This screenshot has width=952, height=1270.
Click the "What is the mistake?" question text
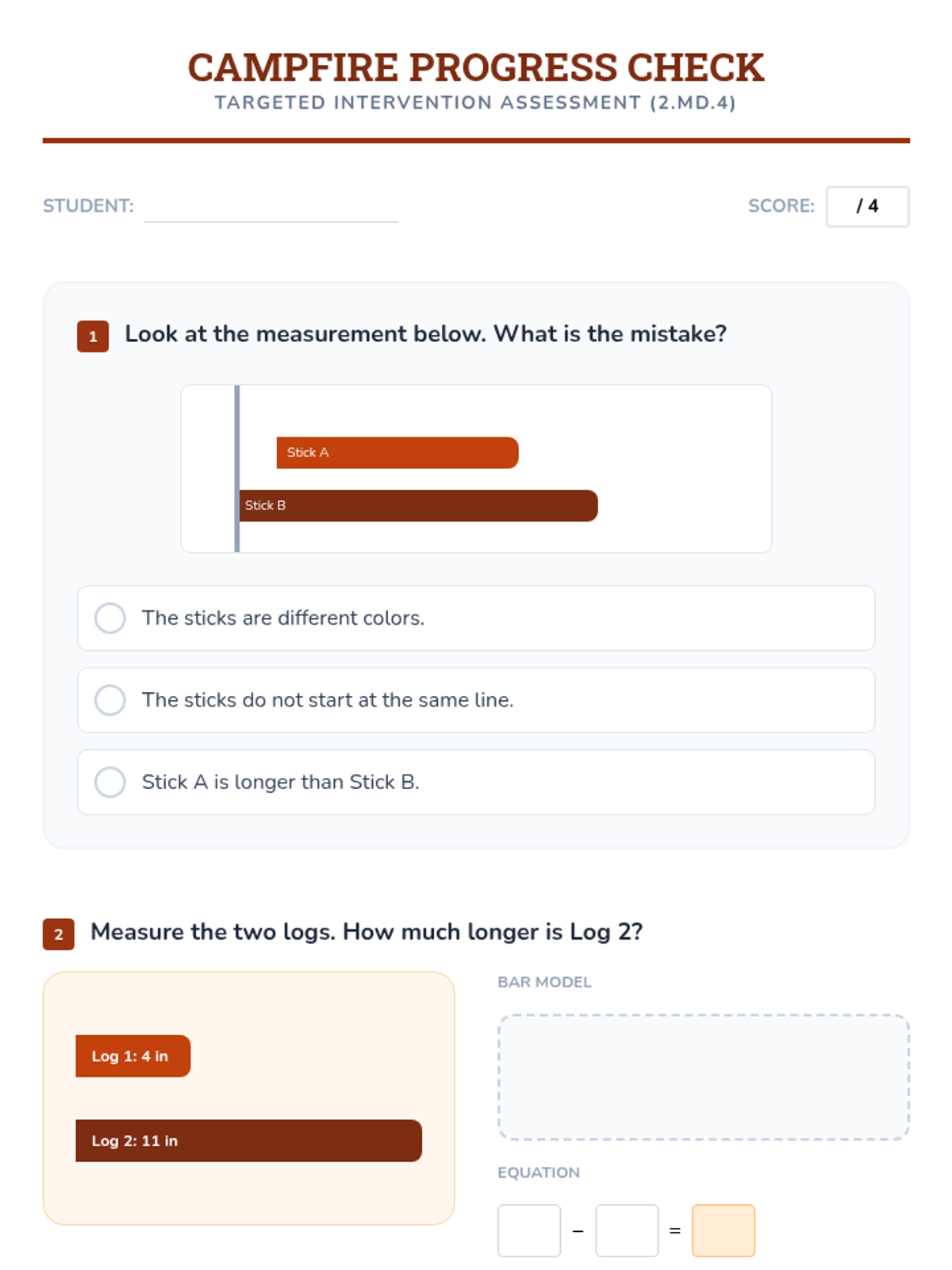point(425,334)
